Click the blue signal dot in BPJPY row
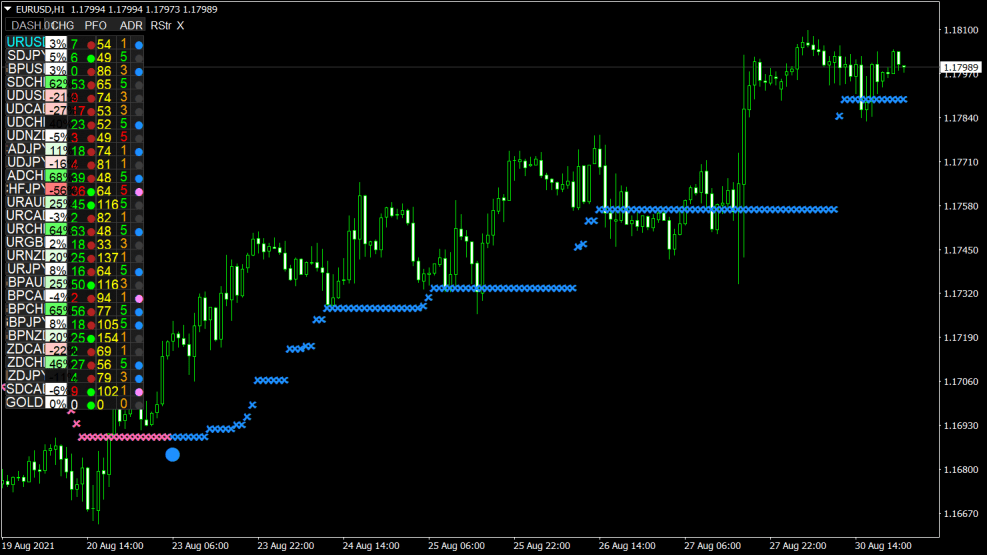The width and height of the screenshot is (987, 555). [x=138, y=325]
